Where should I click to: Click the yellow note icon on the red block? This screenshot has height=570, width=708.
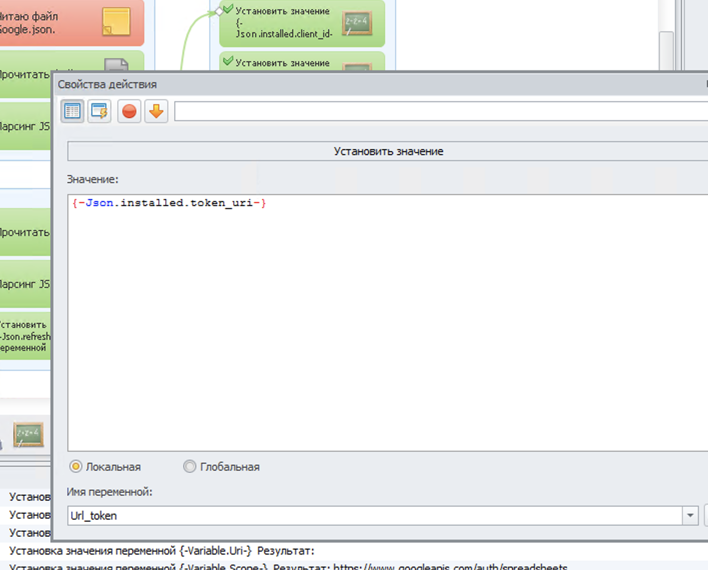tap(116, 21)
